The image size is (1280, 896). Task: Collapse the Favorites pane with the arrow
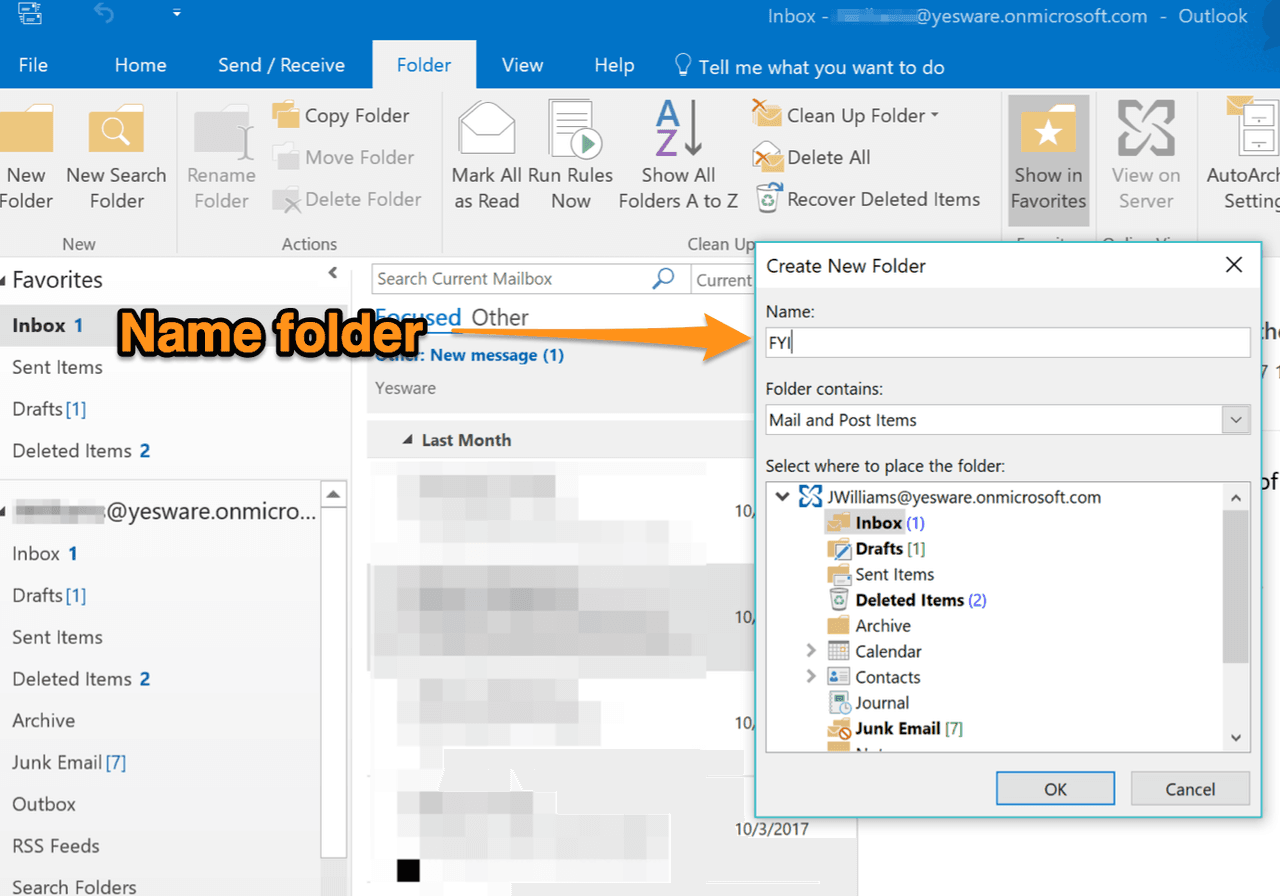click(333, 273)
